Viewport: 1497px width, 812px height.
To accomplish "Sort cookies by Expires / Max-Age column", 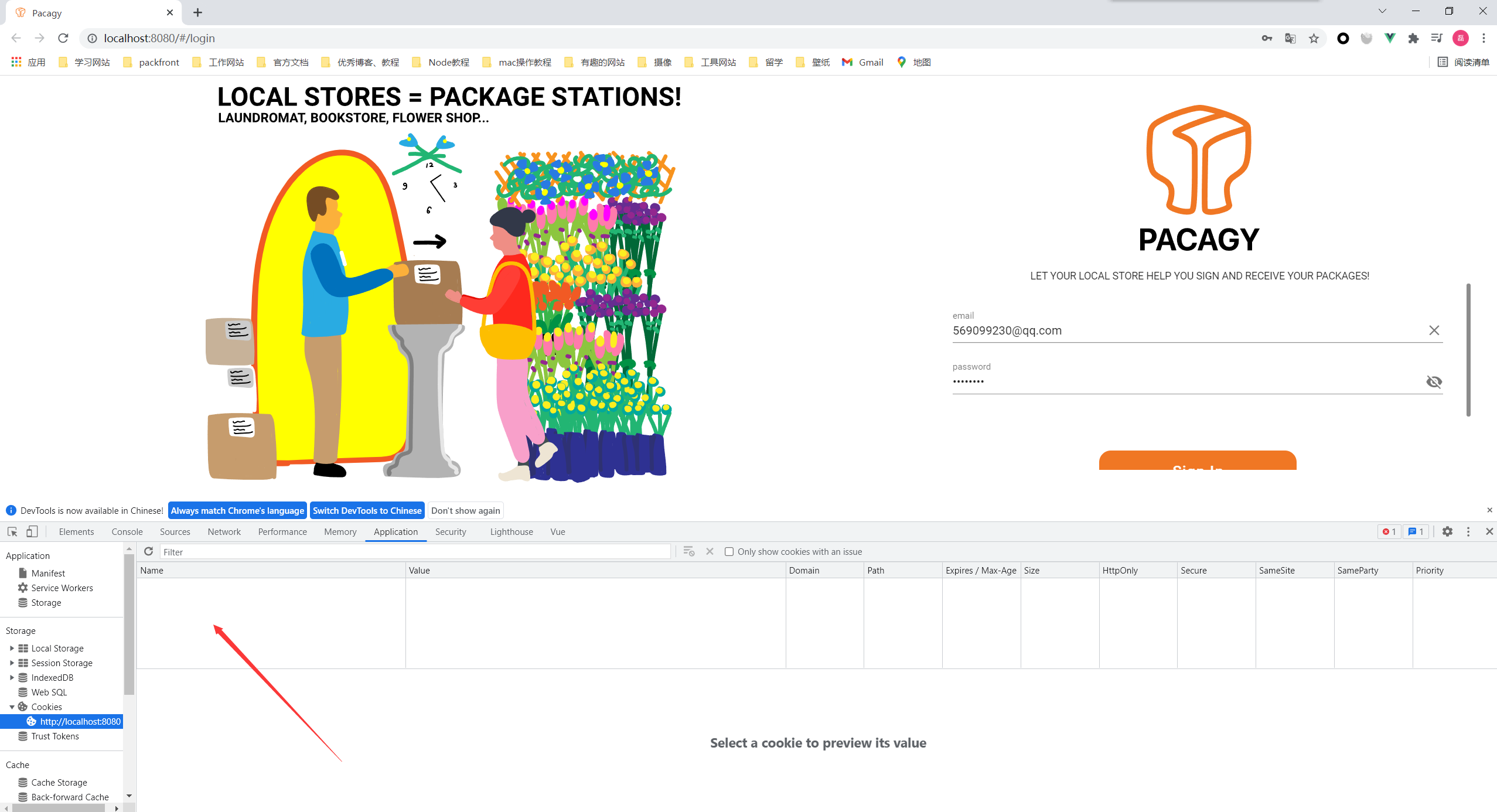I will tap(981, 570).
